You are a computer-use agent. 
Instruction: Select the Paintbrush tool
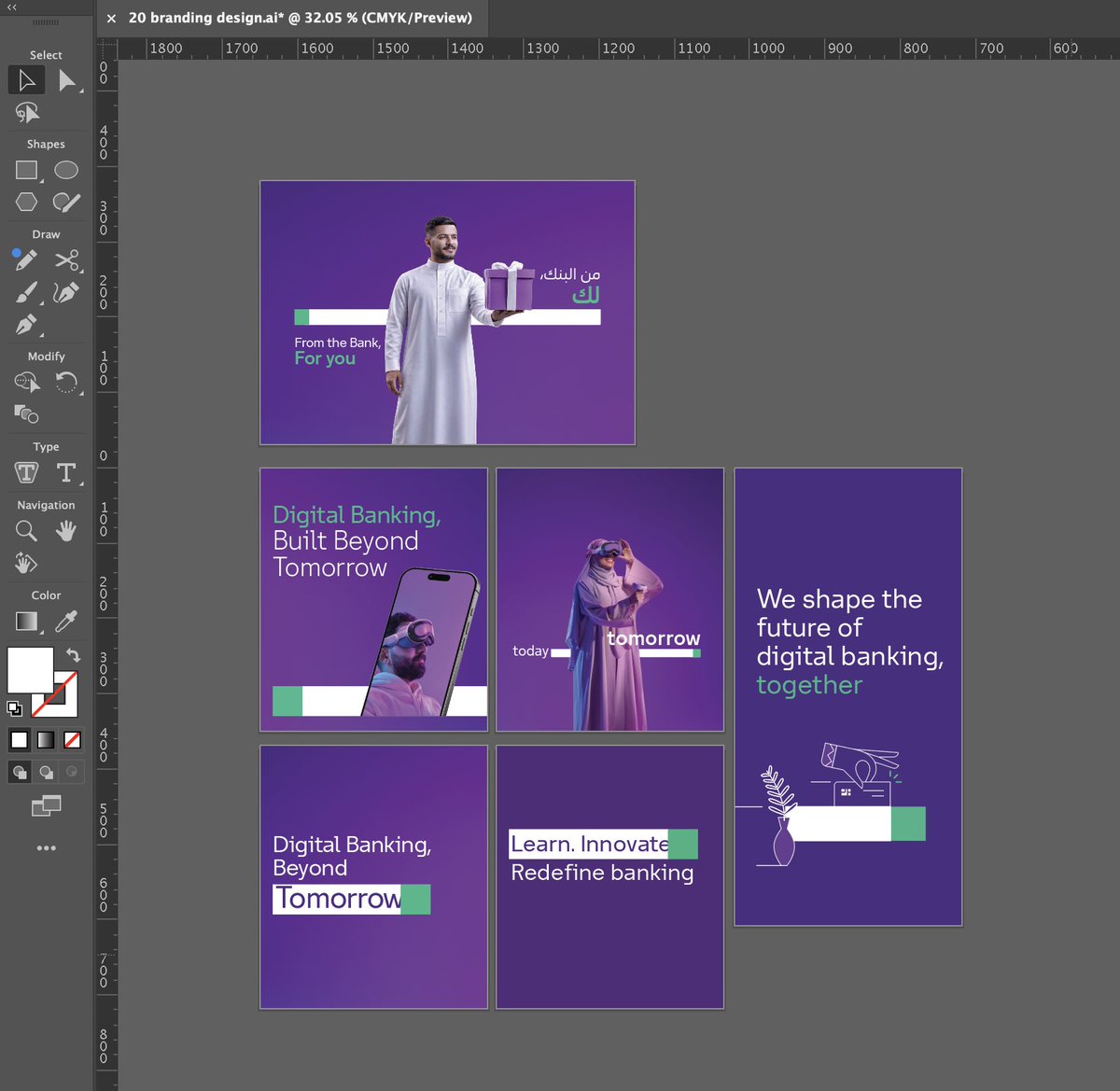[27, 293]
